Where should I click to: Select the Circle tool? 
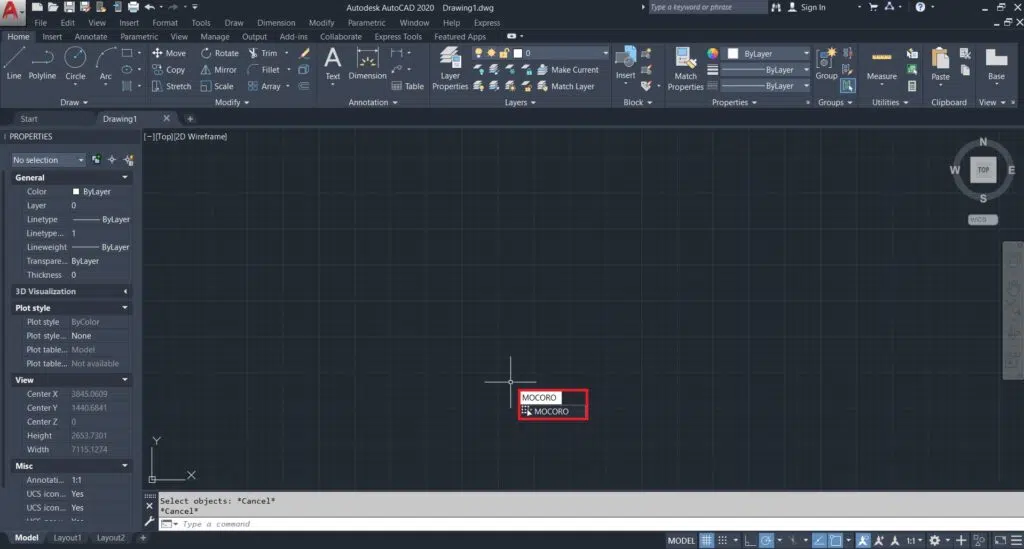[x=75, y=62]
